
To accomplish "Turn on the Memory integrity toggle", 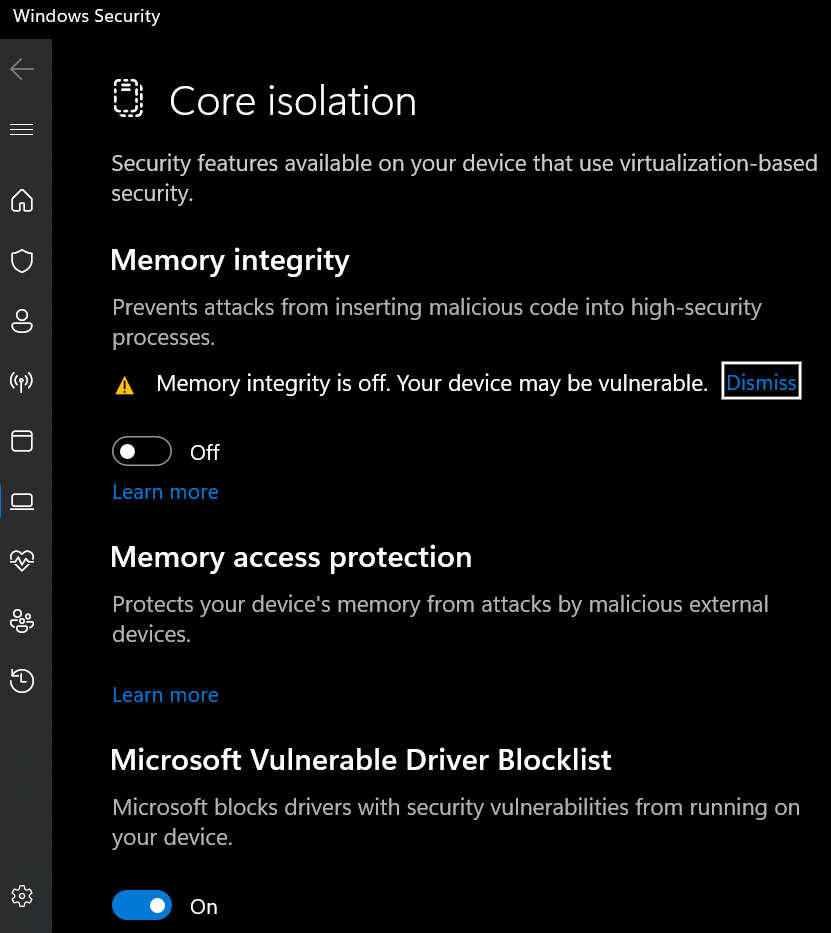I will coord(141,451).
